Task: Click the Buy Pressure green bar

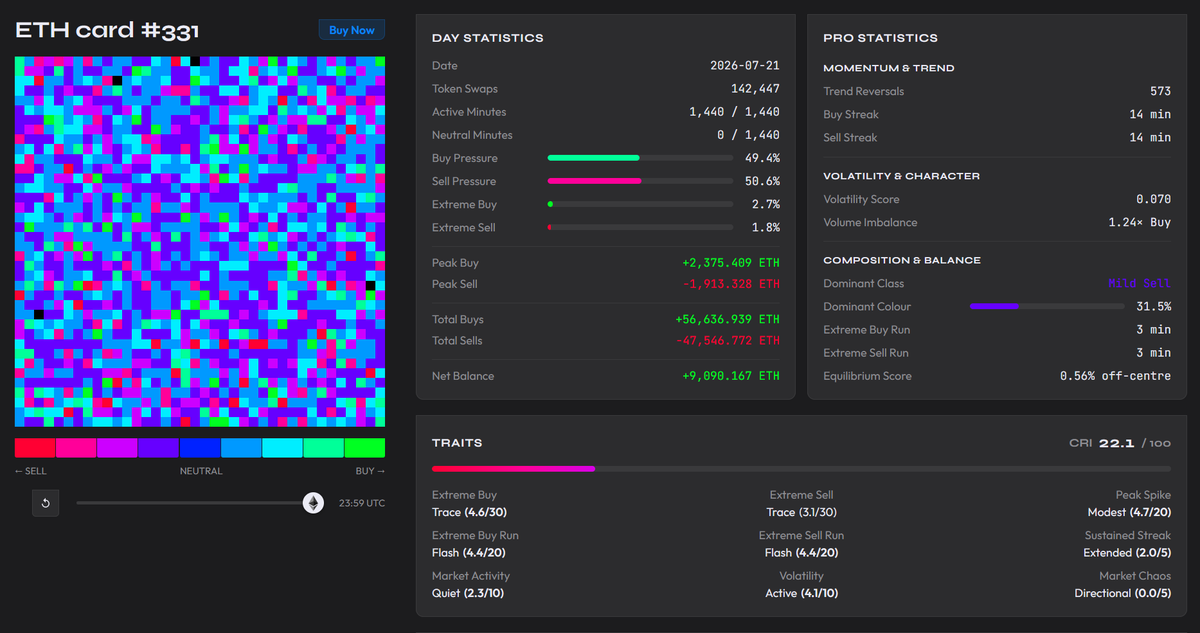Action: [594, 158]
